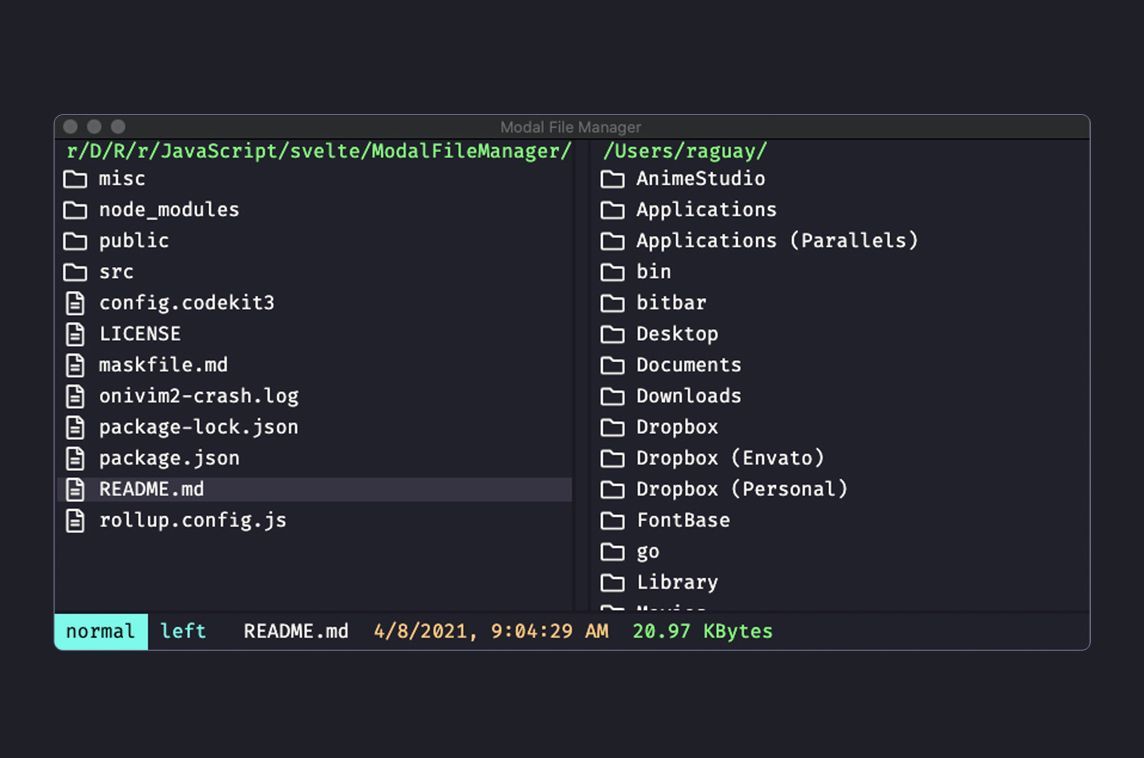Screen dimensions: 1144x758
Task: Click README.md name in the left file list
Action: [x=152, y=490]
